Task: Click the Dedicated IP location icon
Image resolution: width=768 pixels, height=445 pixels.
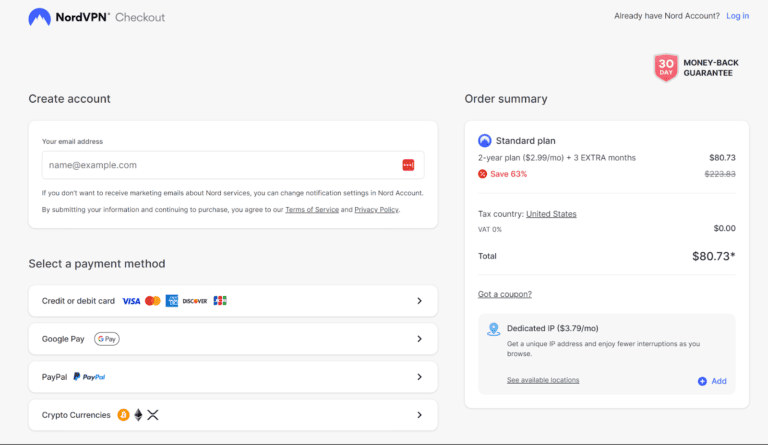Action: click(493, 329)
